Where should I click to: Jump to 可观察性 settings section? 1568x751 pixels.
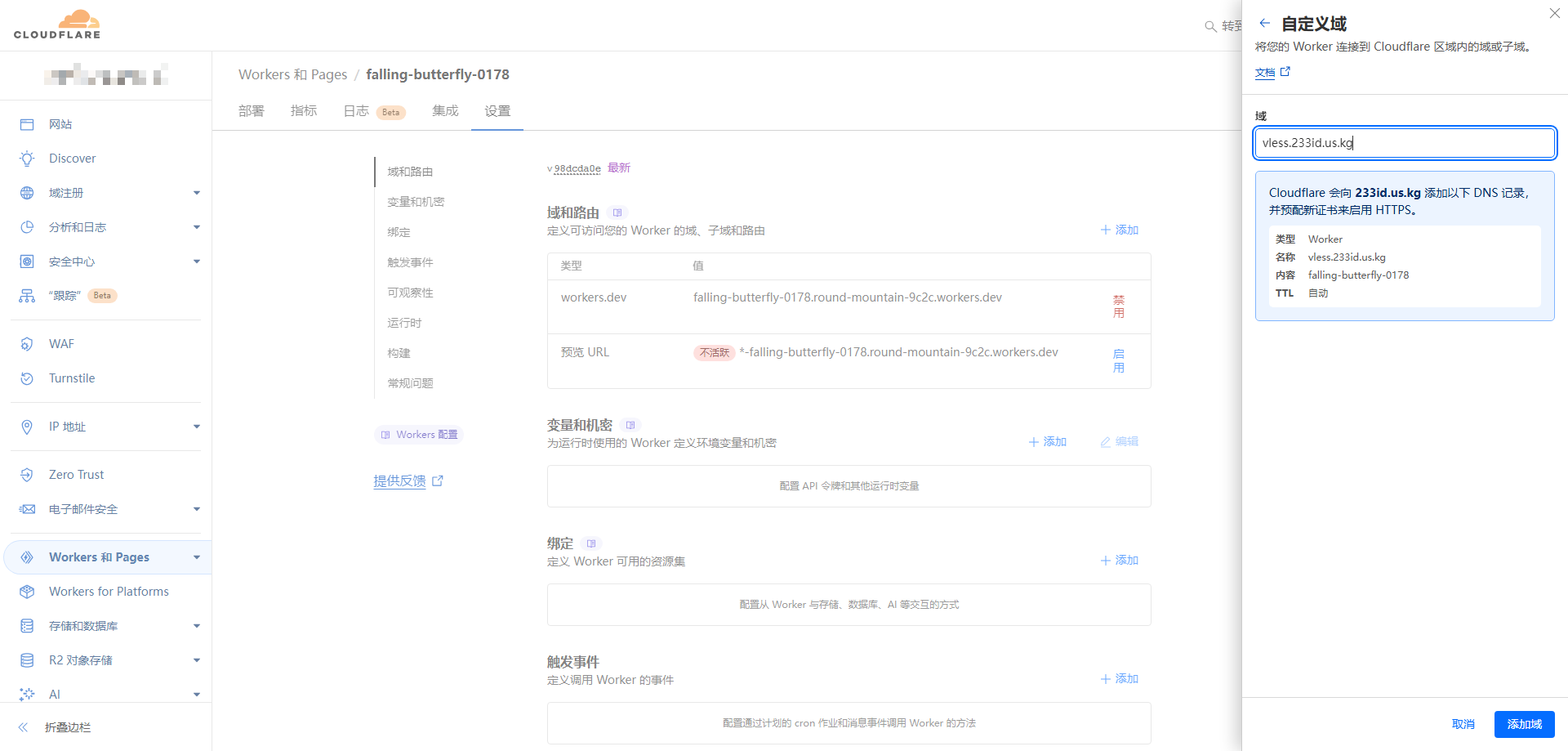[x=410, y=293]
